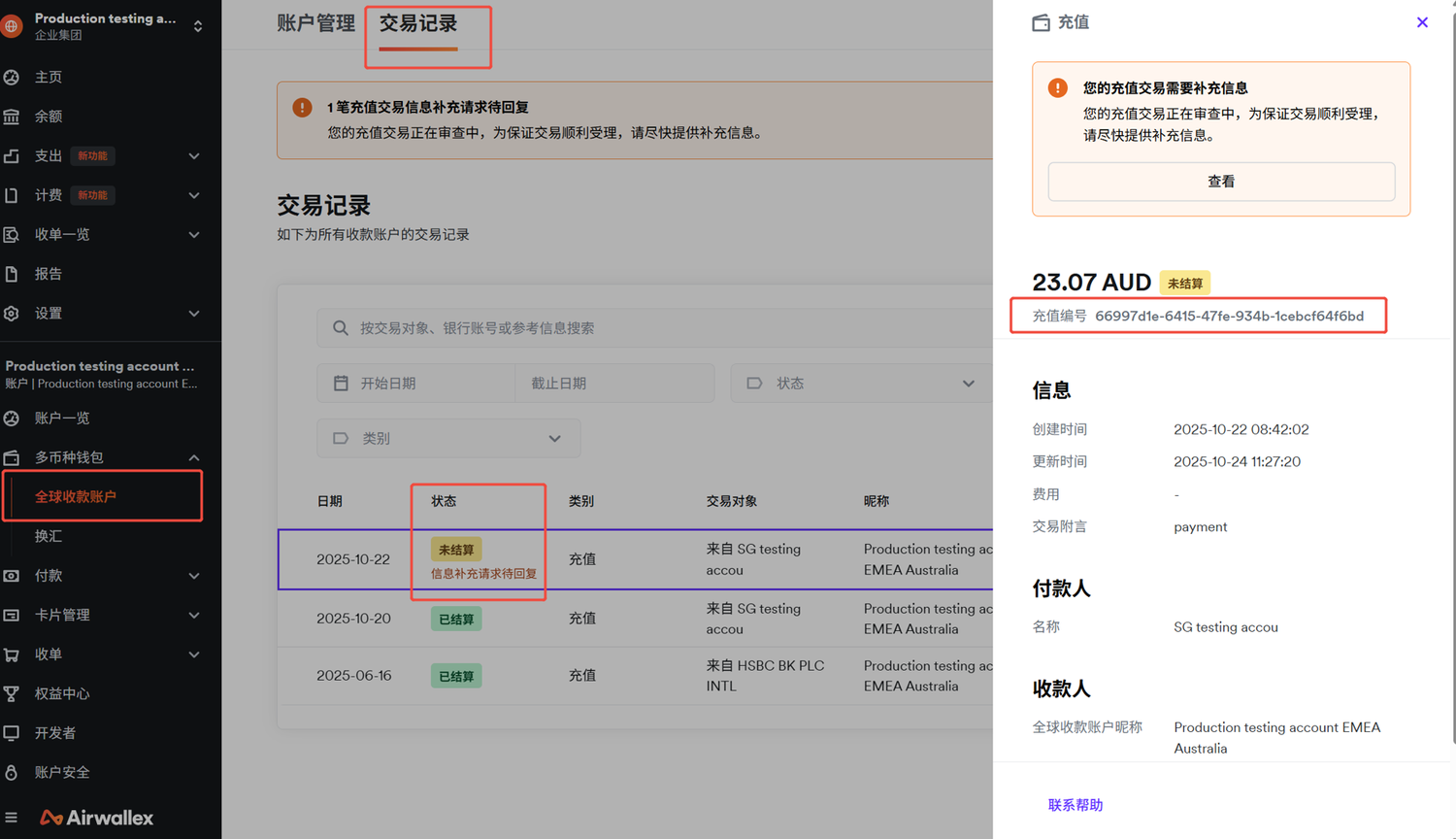This screenshot has height=839, width=1456.
Task: Close the 充值 detail panel
Action: [1422, 22]
